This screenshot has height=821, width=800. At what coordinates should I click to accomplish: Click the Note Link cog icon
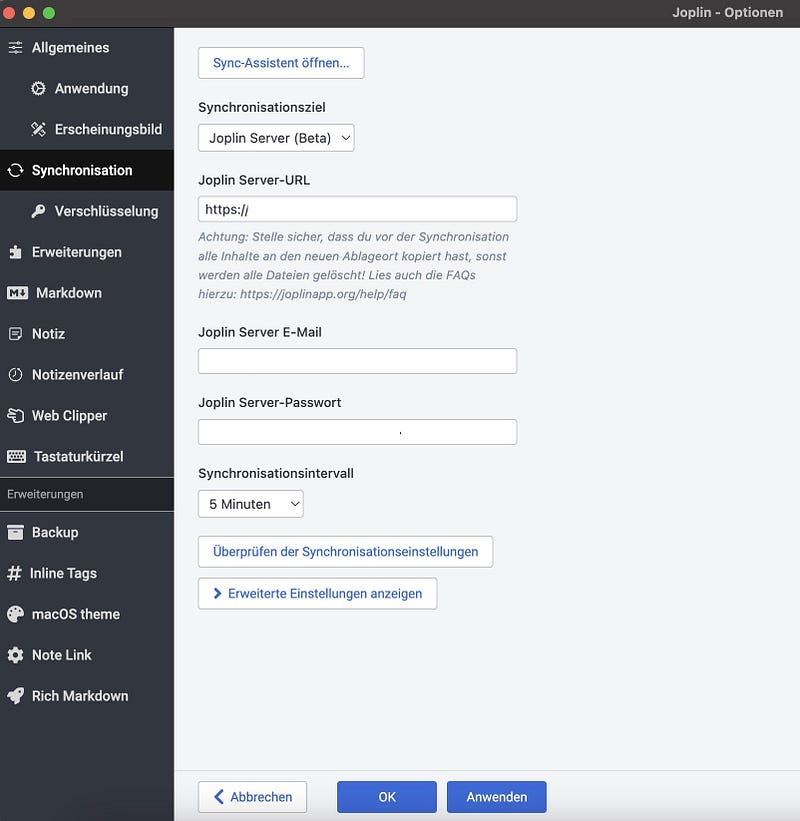[15, 655]
